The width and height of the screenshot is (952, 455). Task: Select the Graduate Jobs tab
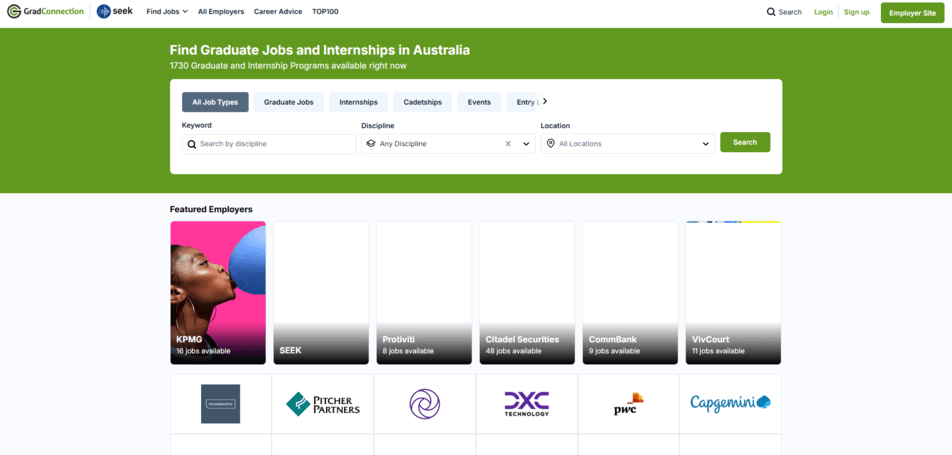click(x=288, y=102)
